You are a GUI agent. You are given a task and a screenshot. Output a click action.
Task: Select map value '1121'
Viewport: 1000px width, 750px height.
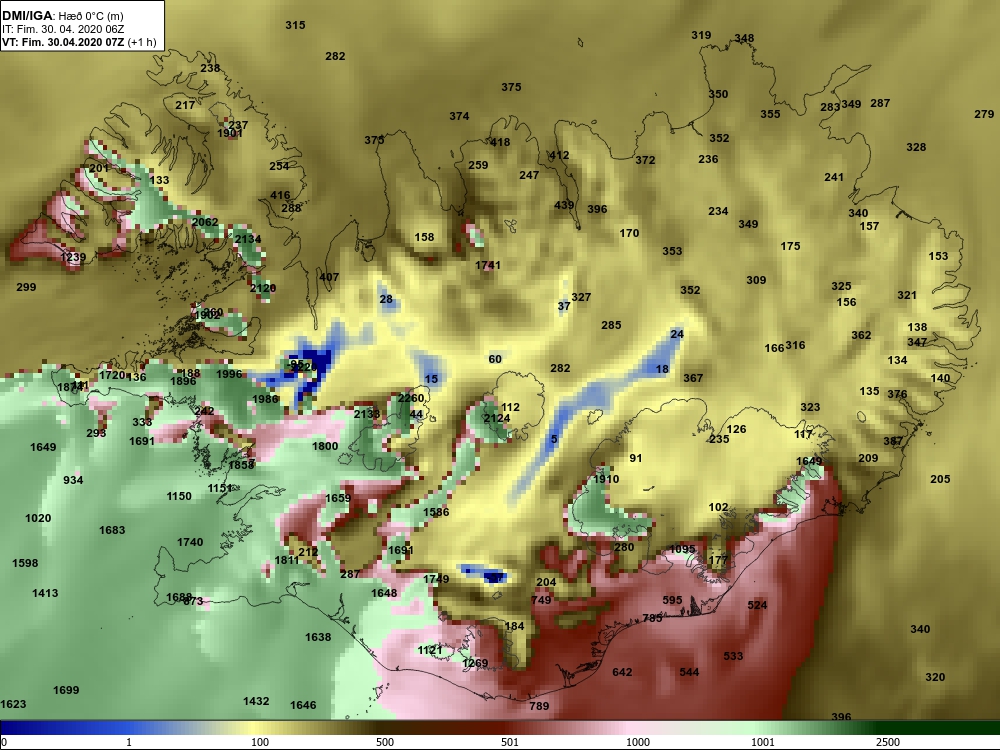(430, 650)
